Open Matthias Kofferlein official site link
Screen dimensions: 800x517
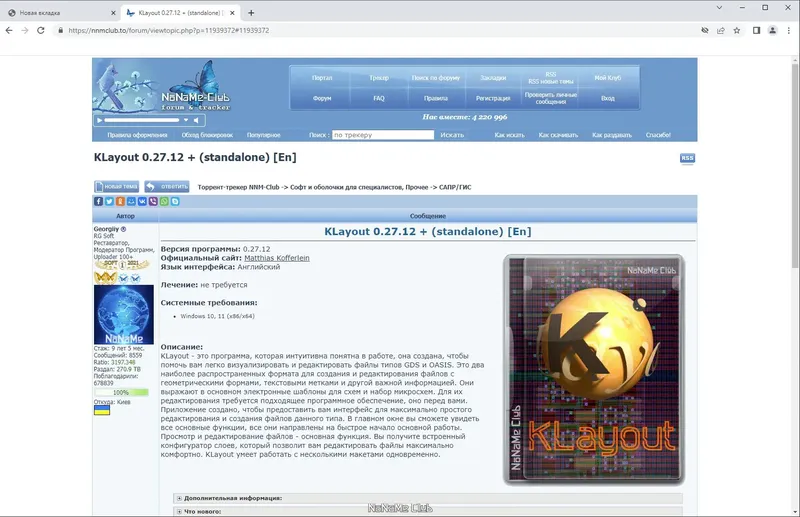pos(277,258)
